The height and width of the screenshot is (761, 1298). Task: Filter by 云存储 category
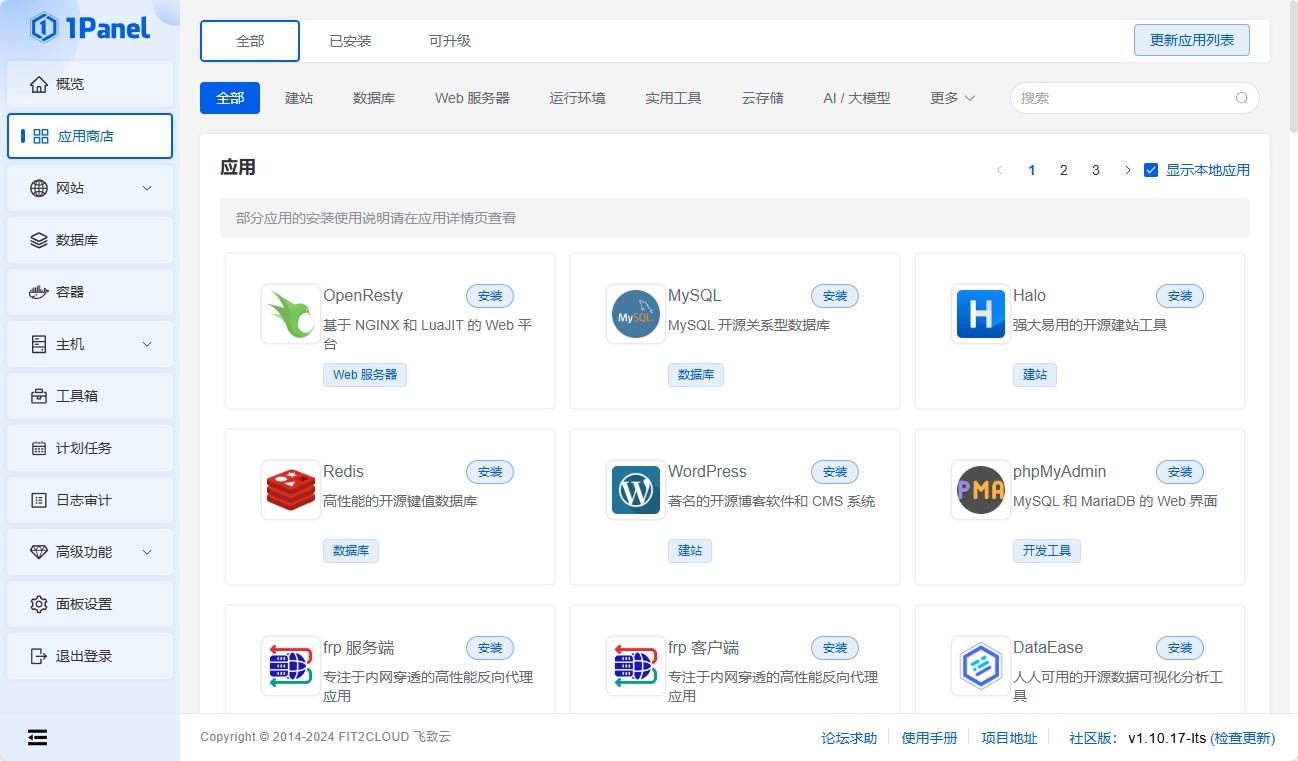click(x=762, y=98)
